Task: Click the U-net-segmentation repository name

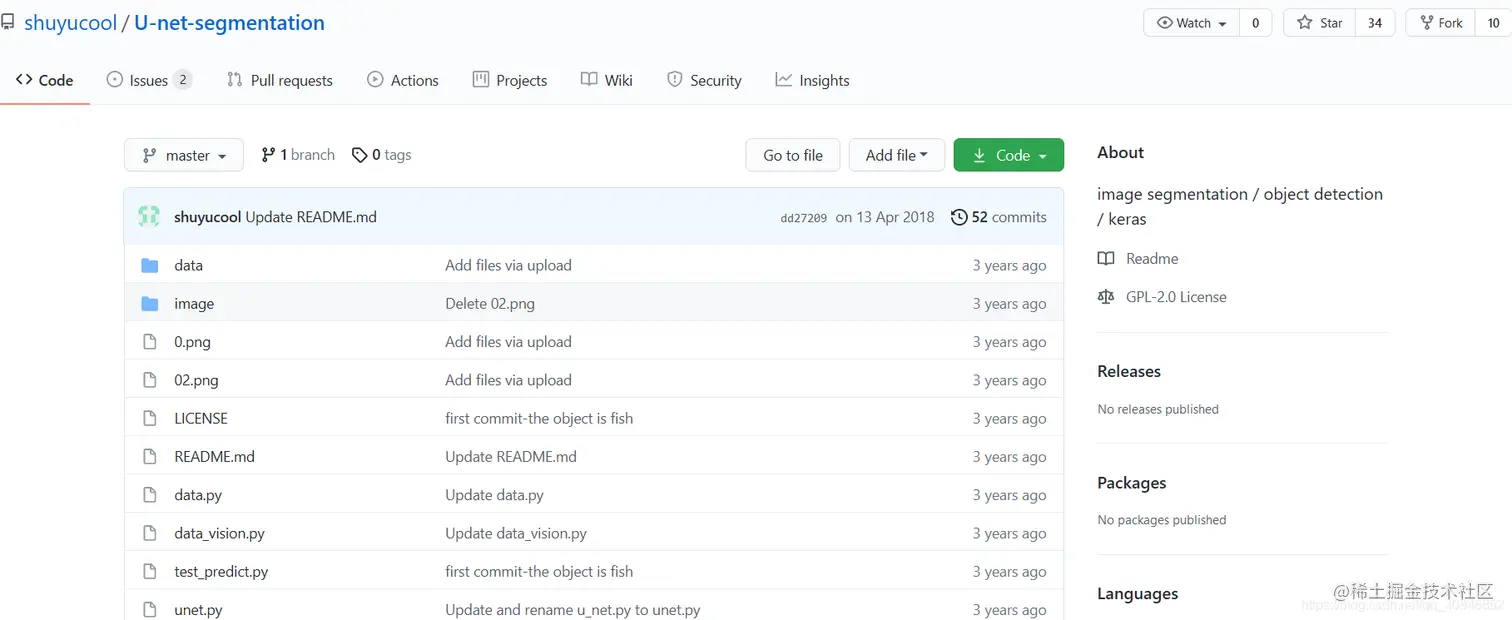Action: tap(229, 23)
